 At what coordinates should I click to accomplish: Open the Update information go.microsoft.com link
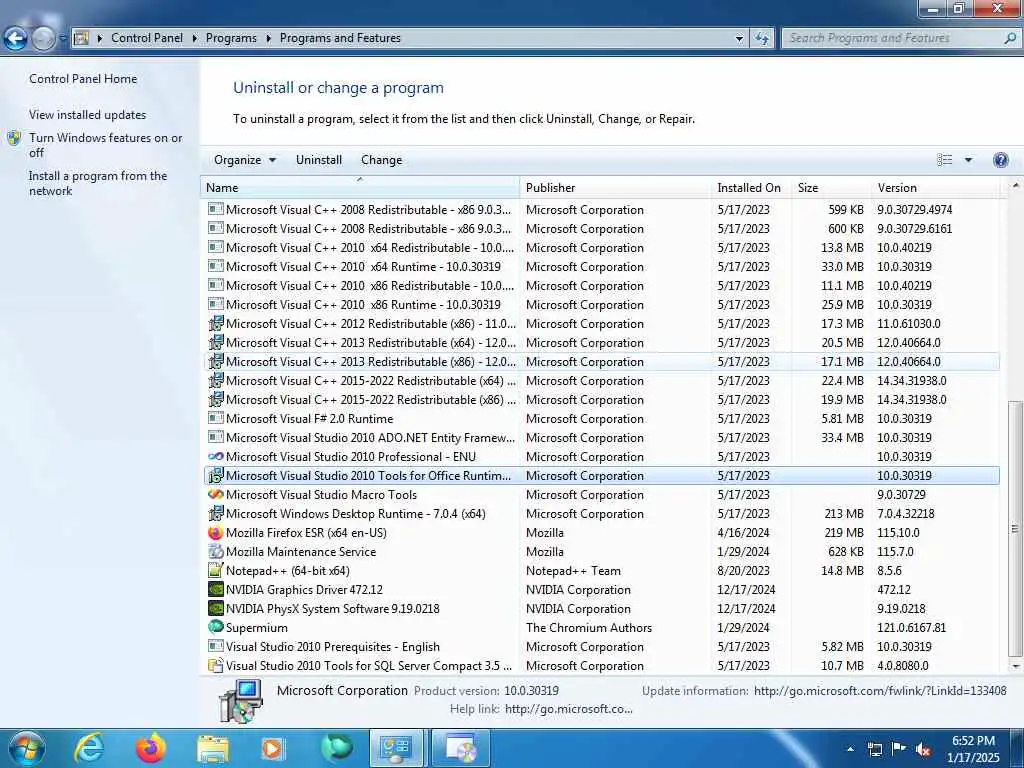coord(880,690)
